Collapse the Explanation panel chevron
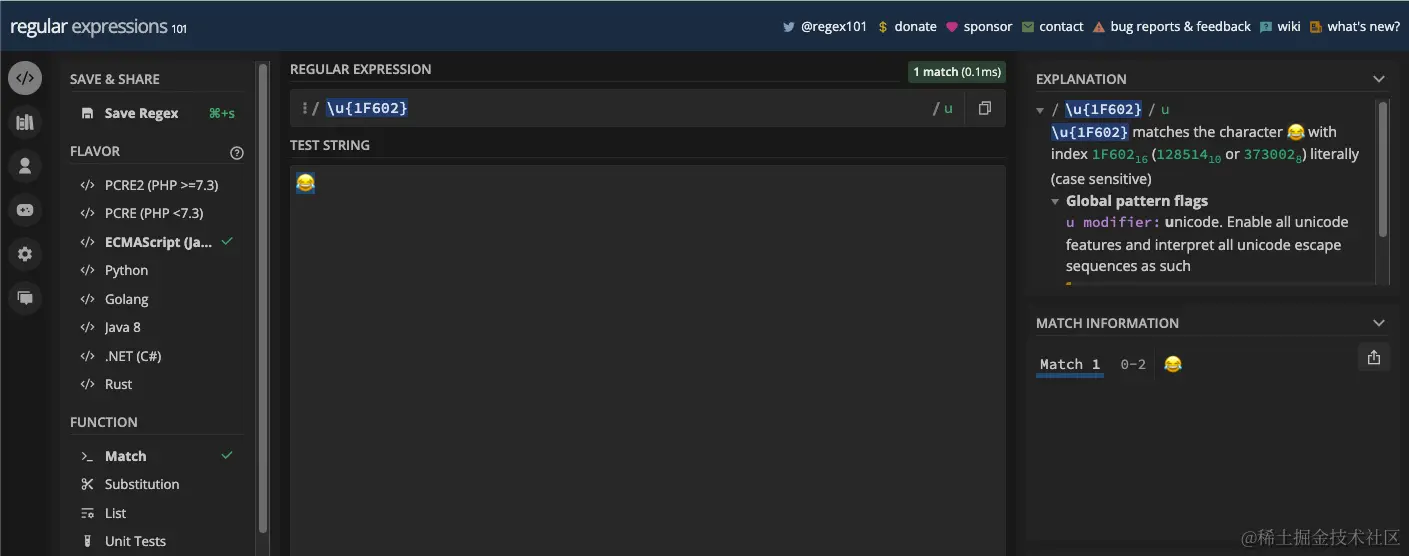 pyautogui.click(x=1379, y=79)
